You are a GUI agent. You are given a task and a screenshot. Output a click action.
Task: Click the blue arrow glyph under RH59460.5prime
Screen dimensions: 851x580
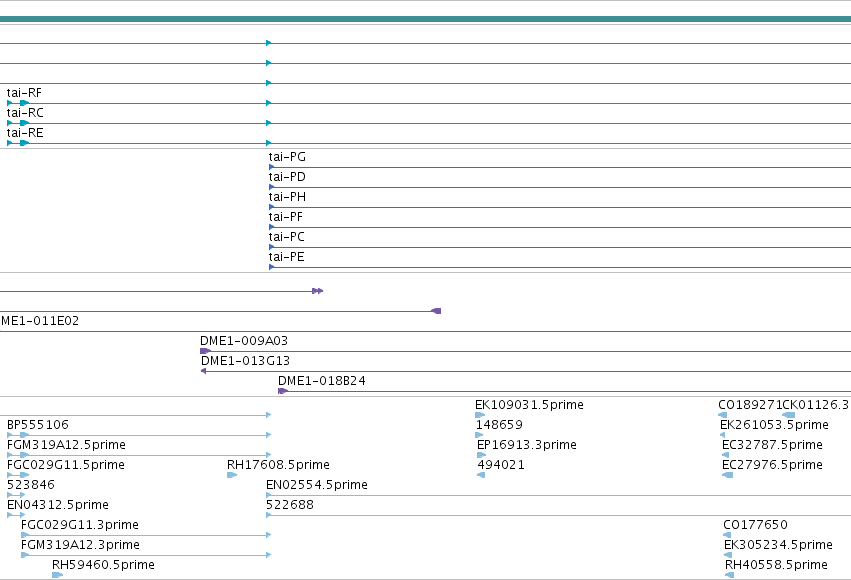[x=58, y=575]
